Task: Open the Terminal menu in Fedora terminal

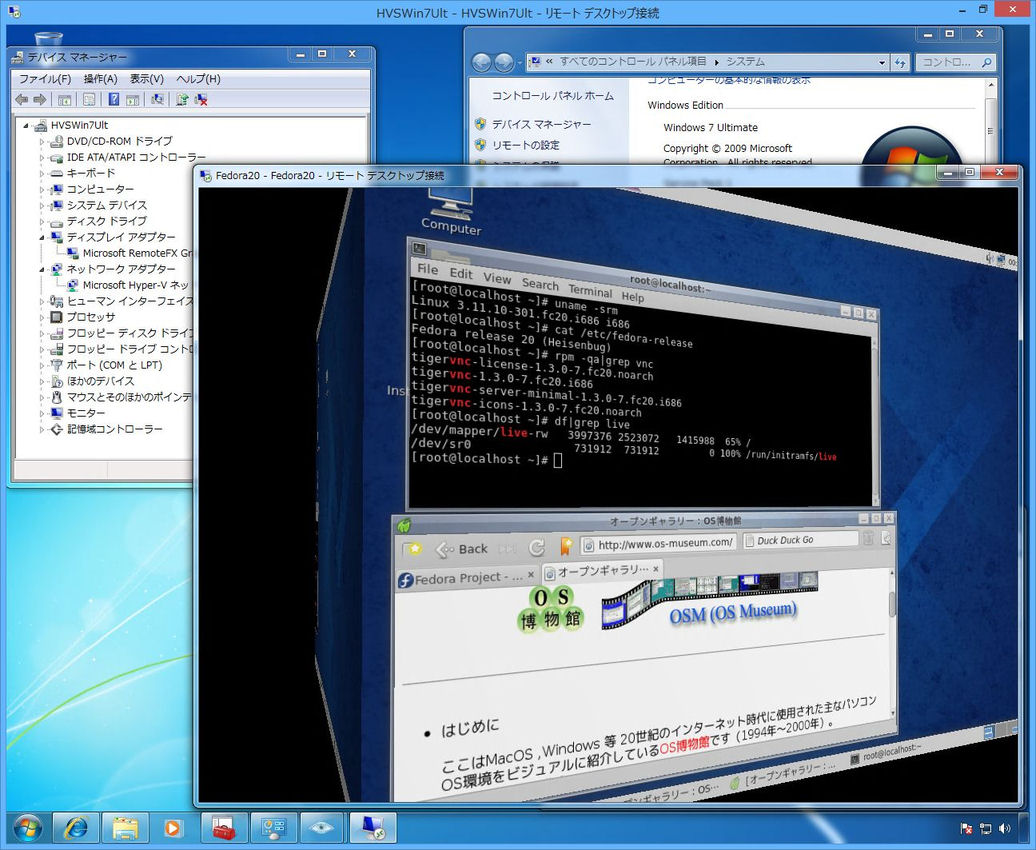Action: (590, 290)
